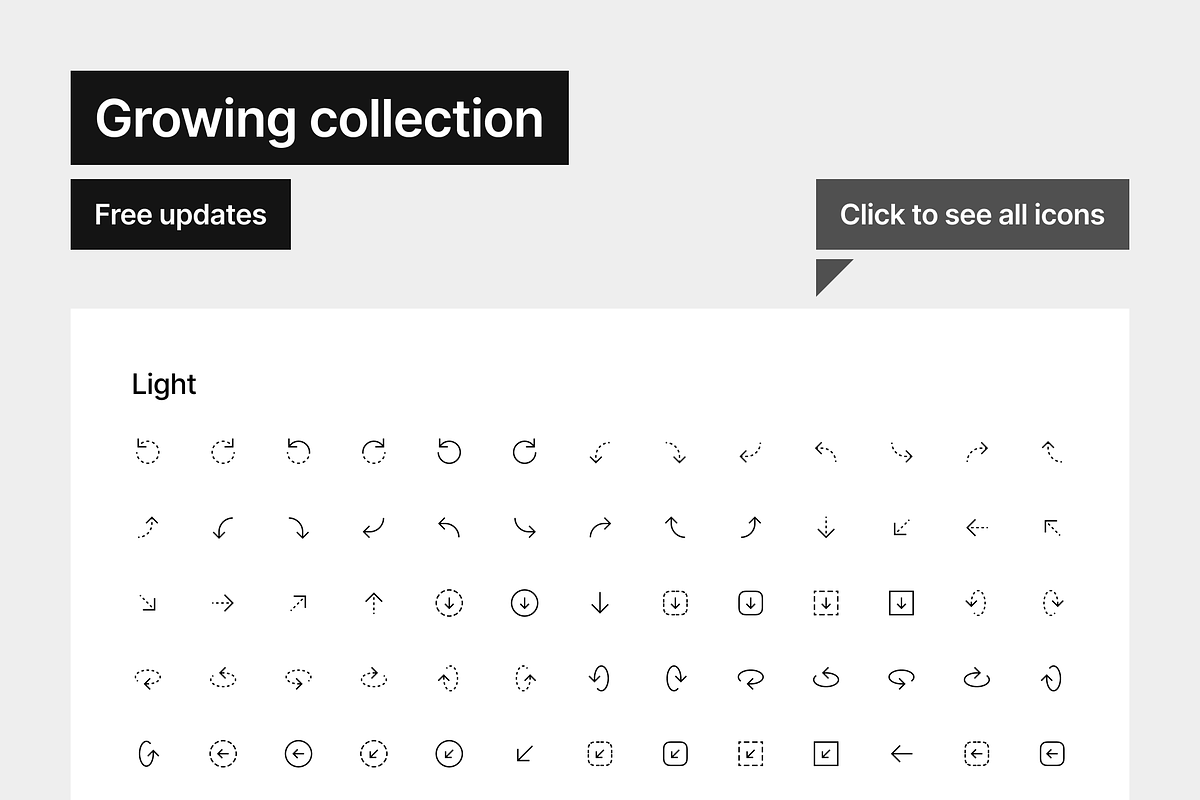
Task: Pick the solid rounded-square down arrow icon
Action: [751, 603]
